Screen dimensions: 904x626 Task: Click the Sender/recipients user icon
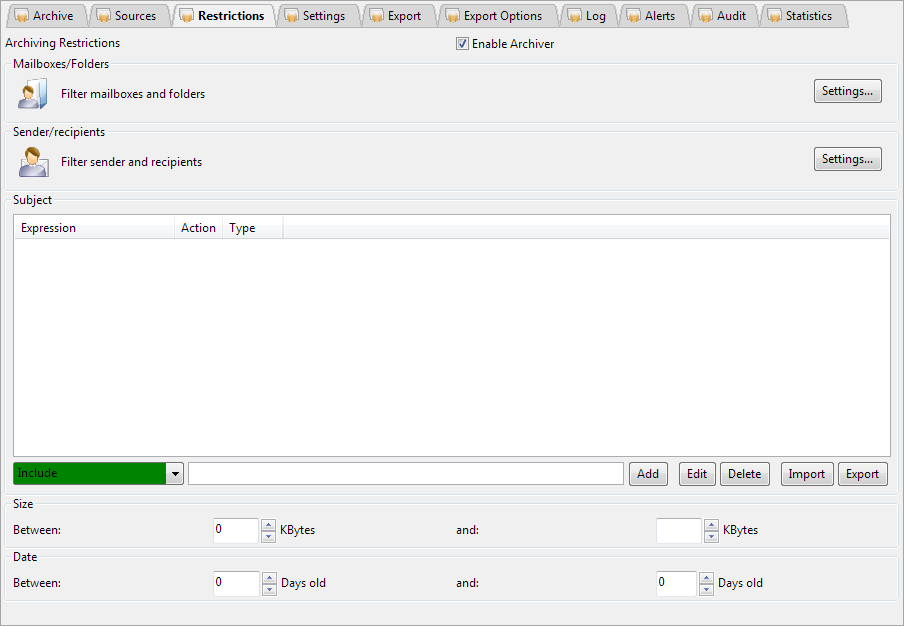click(x=33, y=162)
